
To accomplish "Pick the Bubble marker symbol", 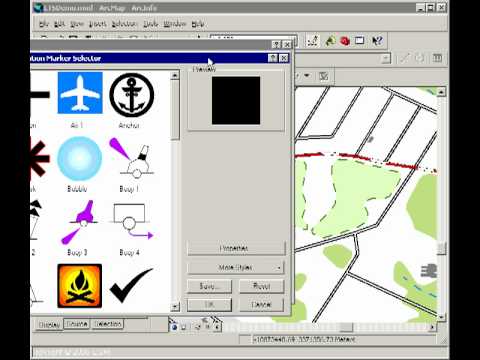I will [x=80, y=159].
